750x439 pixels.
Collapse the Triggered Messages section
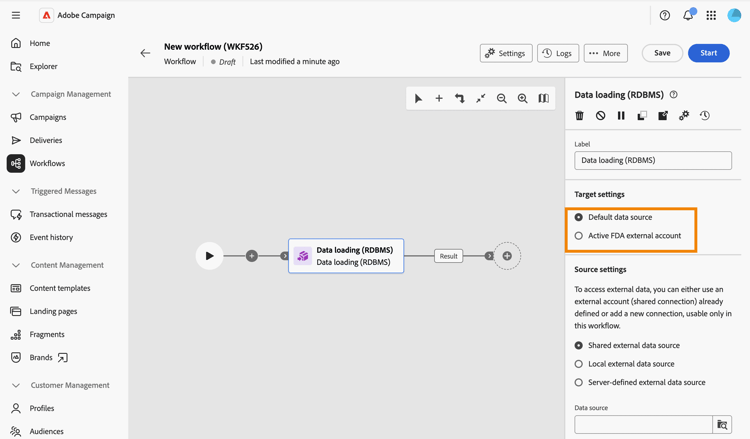(16, 191)
